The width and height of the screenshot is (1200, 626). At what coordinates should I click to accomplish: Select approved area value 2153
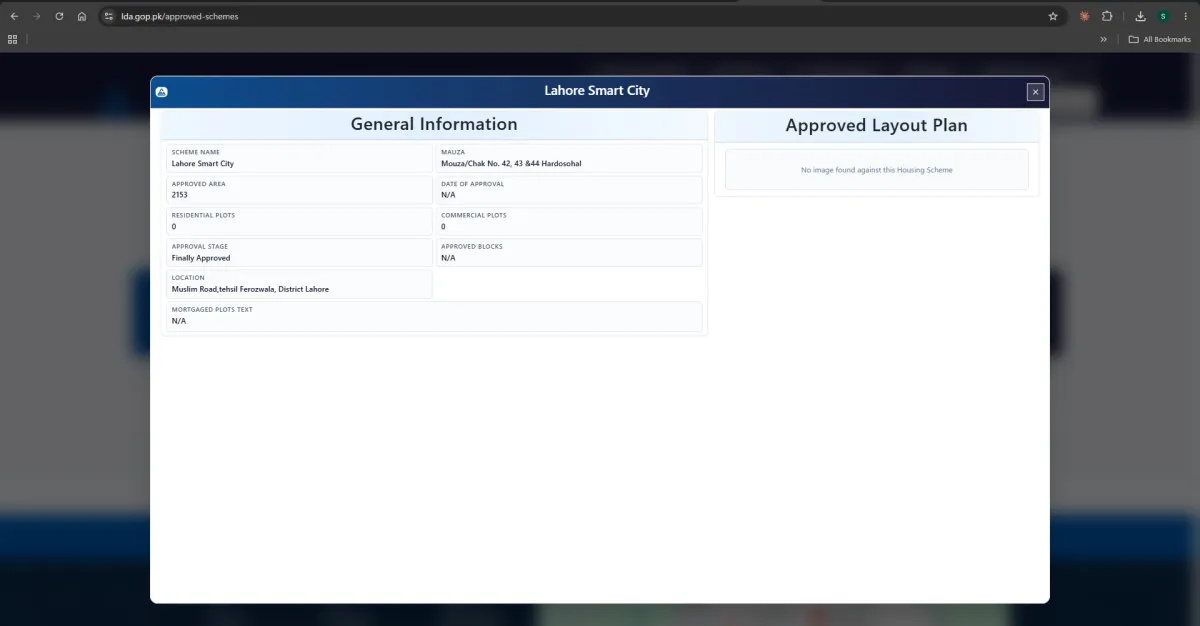pyautogui.click(x=180, y=195)
